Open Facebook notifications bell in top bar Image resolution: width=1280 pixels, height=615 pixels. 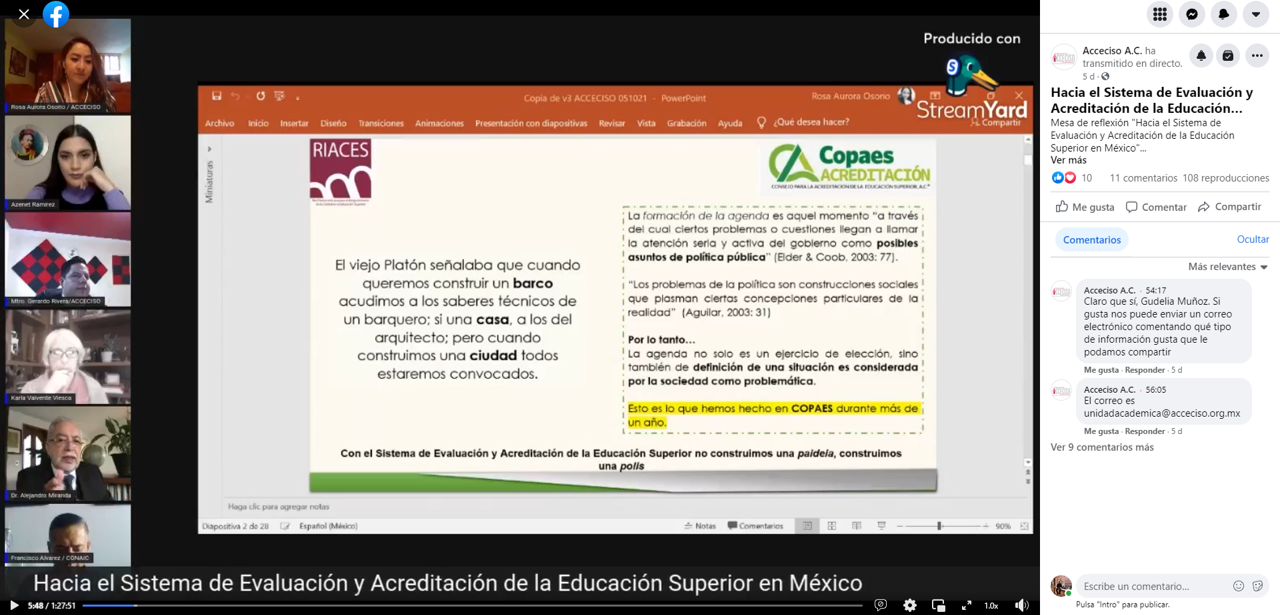point(1223,14)
